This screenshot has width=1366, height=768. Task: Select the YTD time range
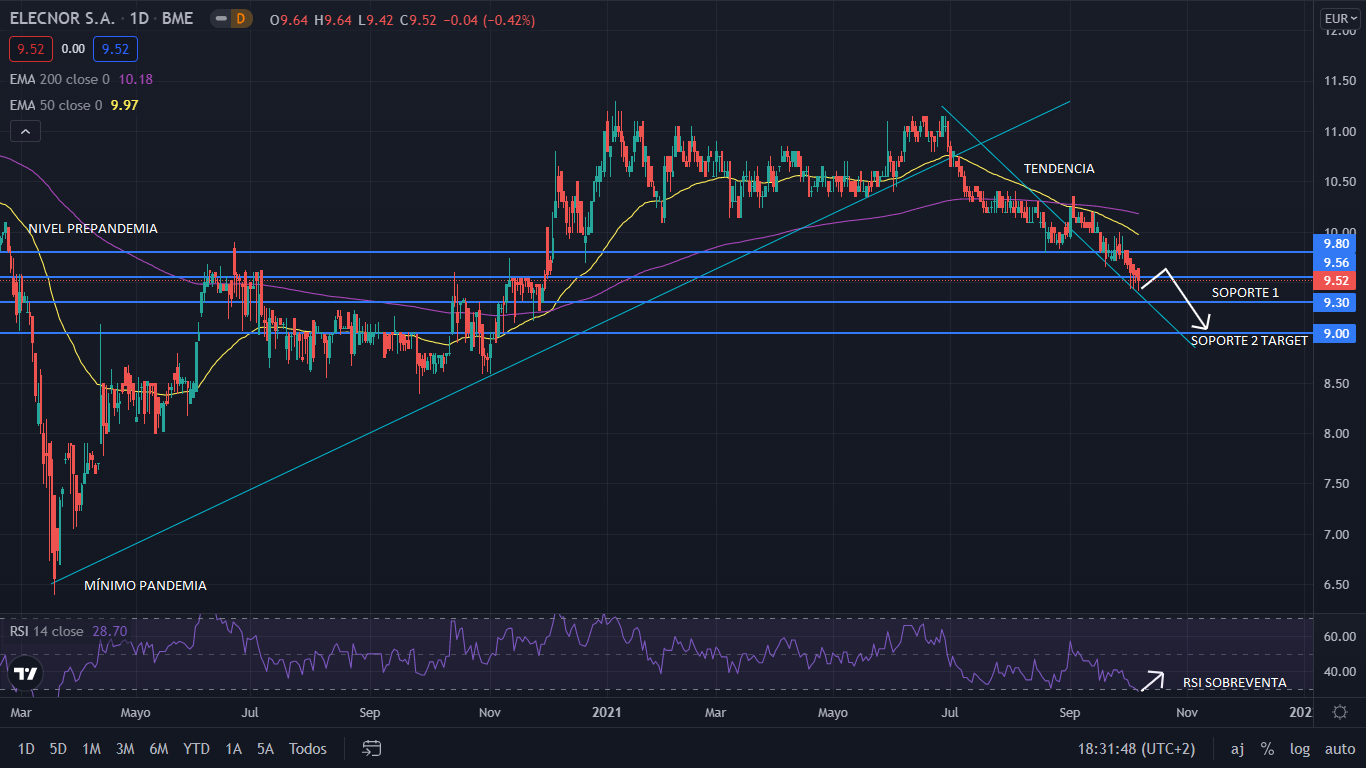click(x=197, y=749)
